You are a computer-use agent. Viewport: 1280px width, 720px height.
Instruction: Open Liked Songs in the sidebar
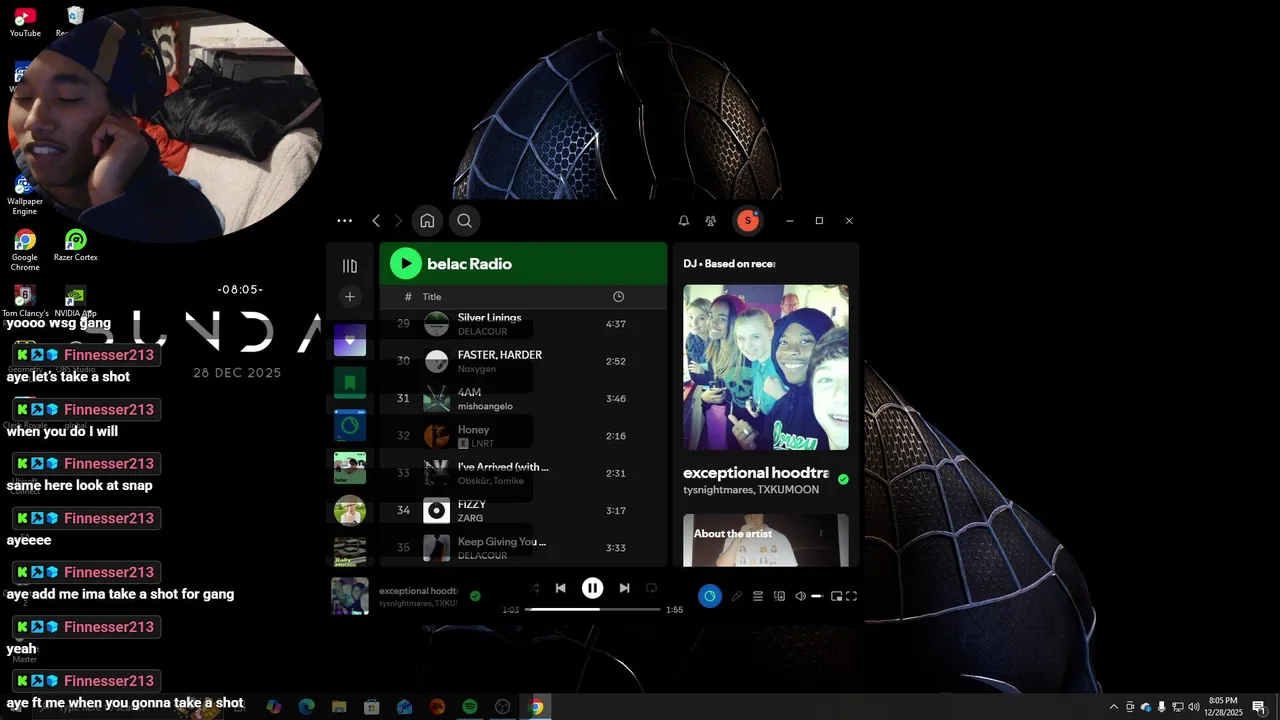pyautogui.click(x=350, y=340)
